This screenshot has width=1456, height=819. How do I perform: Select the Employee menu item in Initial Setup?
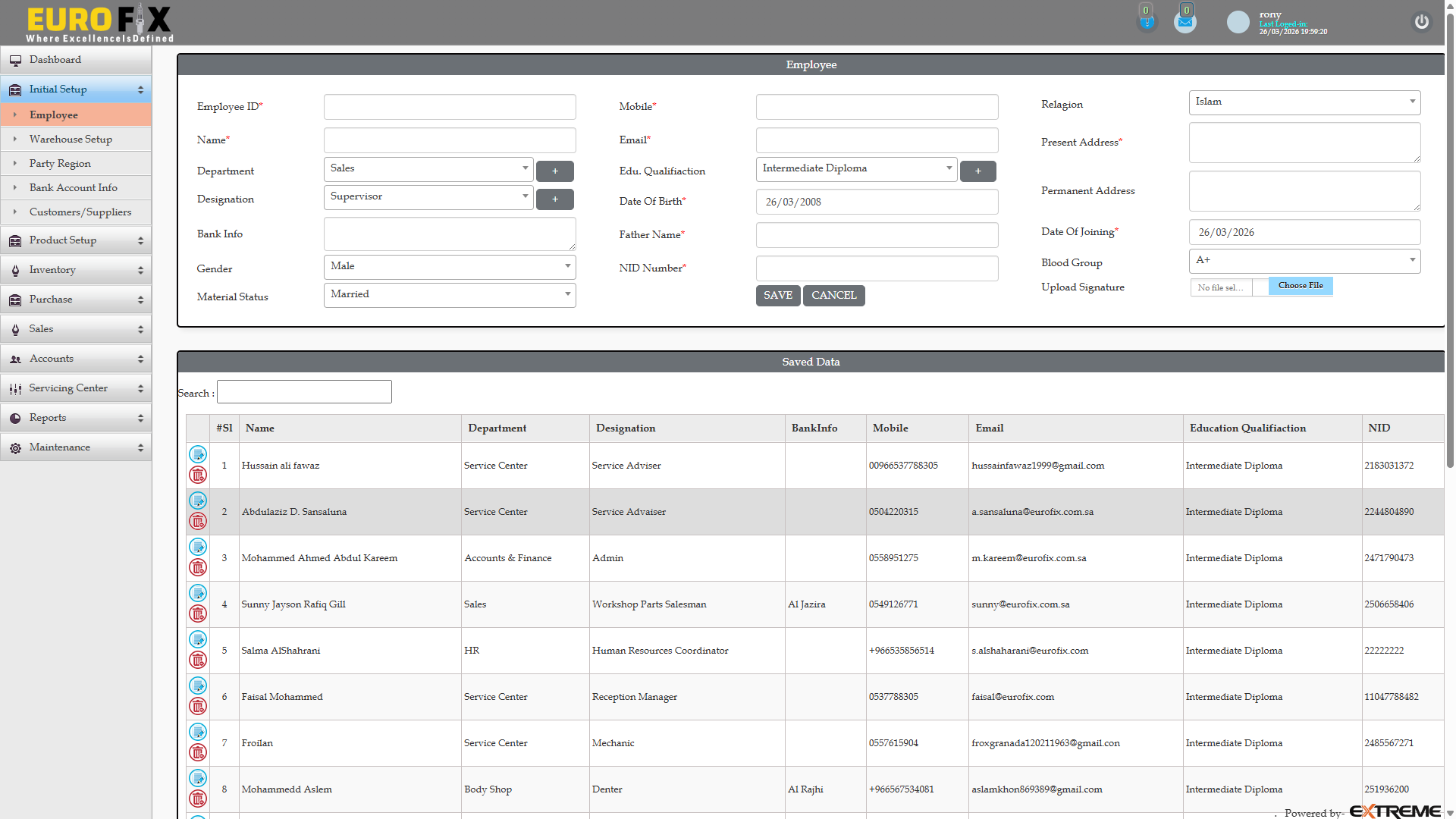(53, 115)
